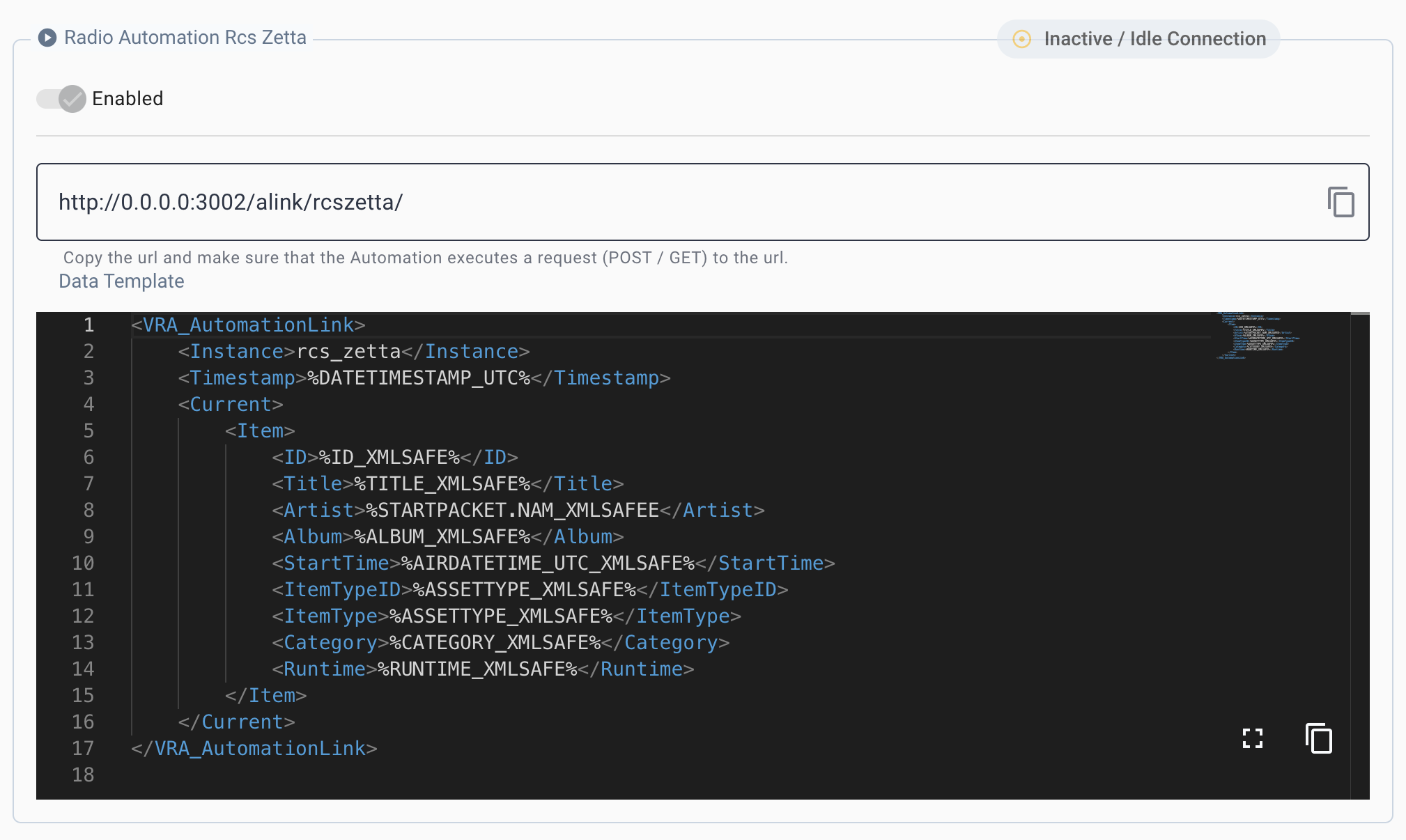The width and height of the screenshot is (1406, 840).
Task: Click the copy URL instruction text
Action: 426,258
